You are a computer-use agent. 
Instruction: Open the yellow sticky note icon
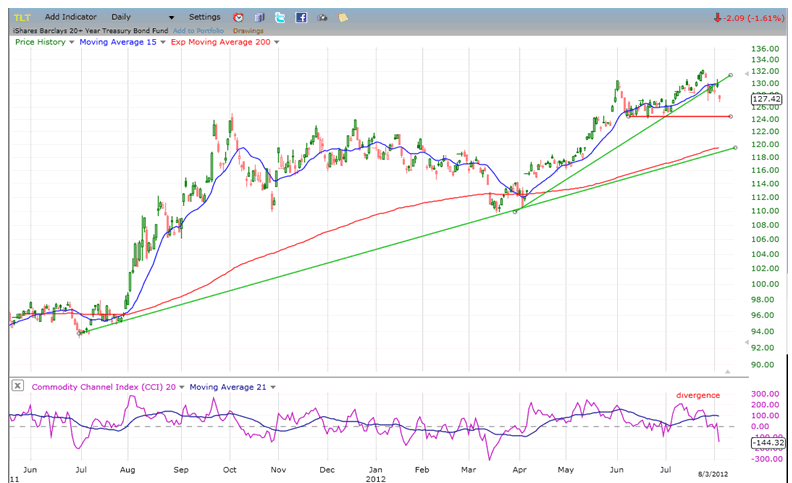point(344,18)
